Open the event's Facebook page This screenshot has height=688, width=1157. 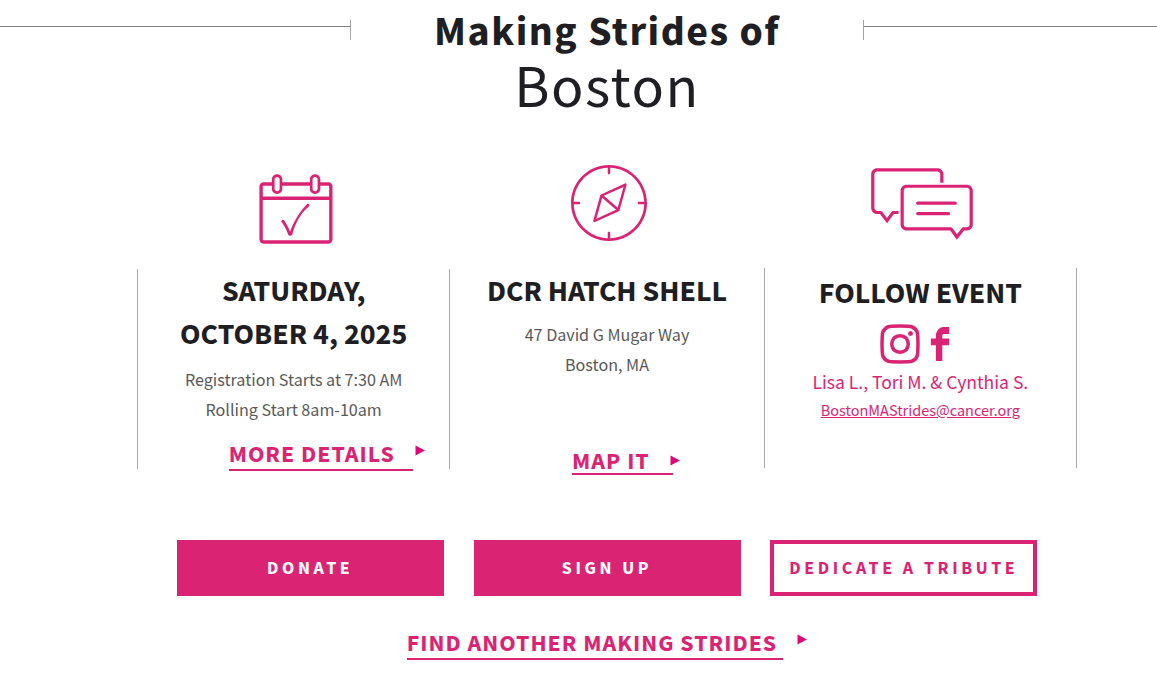pos(940,344)
